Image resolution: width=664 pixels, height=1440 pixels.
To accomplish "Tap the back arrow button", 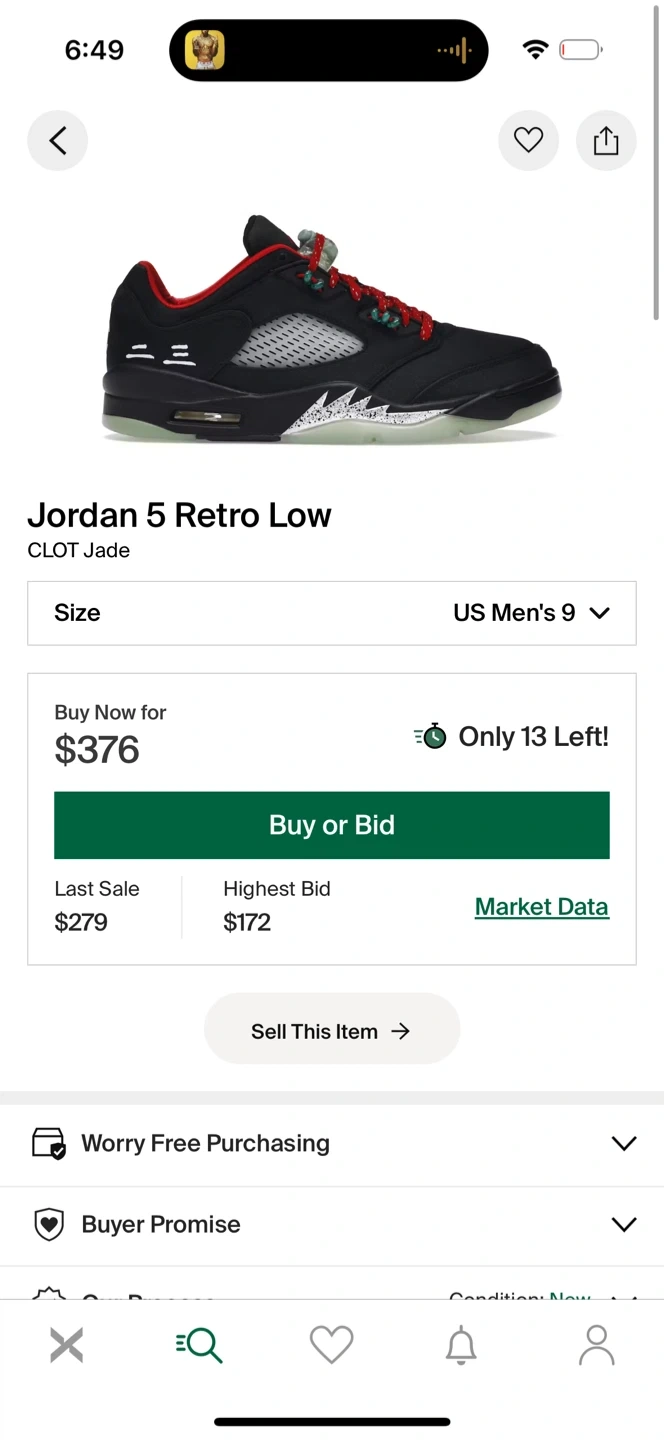I will coord(57,141).
